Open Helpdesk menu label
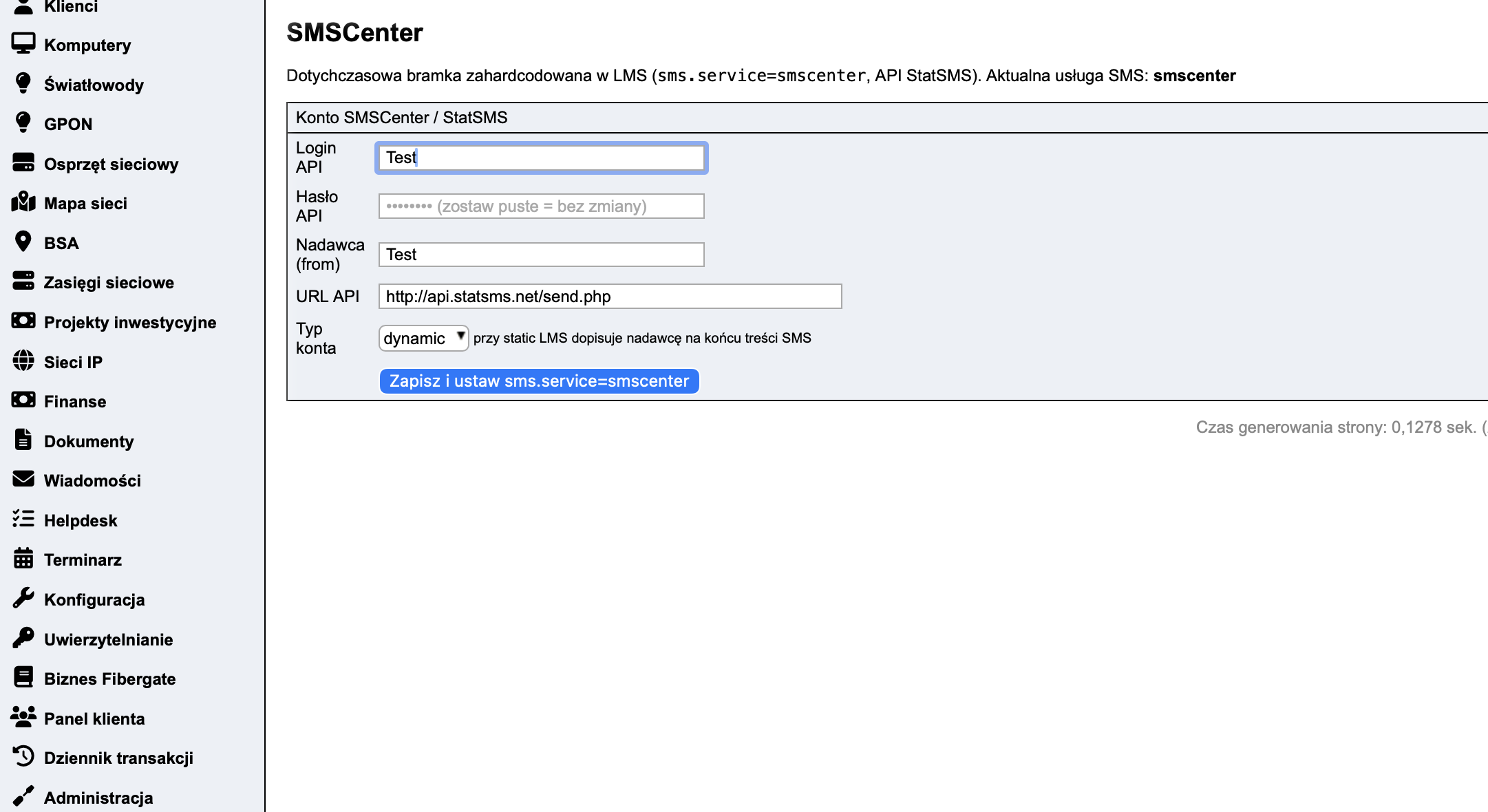The height and width of the screenshot is (812, 1488). coord(81,520)
